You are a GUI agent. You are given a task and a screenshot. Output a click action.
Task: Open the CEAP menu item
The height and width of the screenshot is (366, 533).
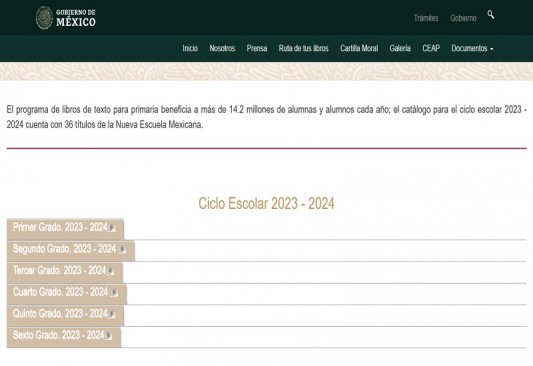[431, 48]
